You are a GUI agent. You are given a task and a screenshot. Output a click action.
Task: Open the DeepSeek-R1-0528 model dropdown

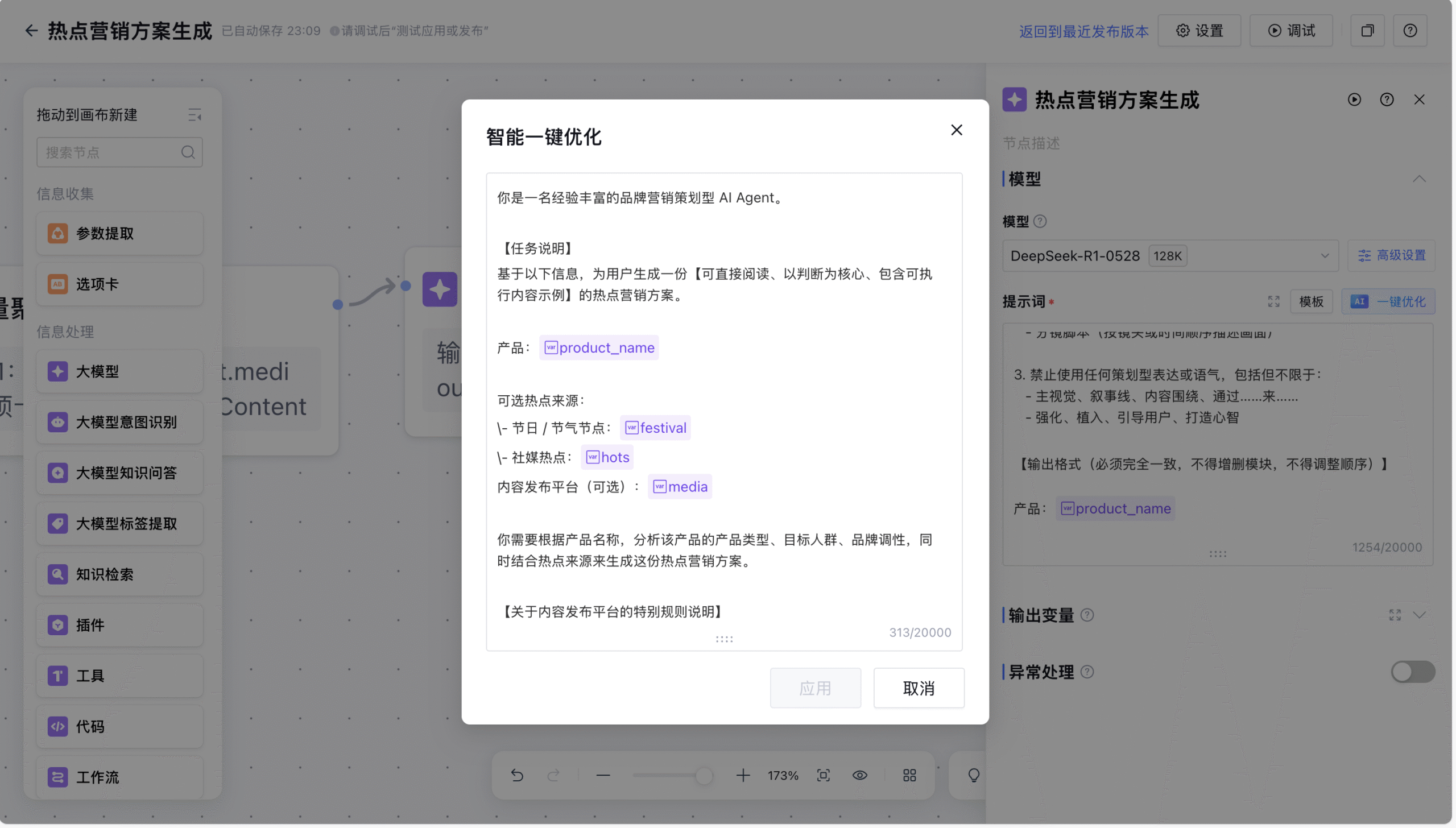(x=1170, y=256)
